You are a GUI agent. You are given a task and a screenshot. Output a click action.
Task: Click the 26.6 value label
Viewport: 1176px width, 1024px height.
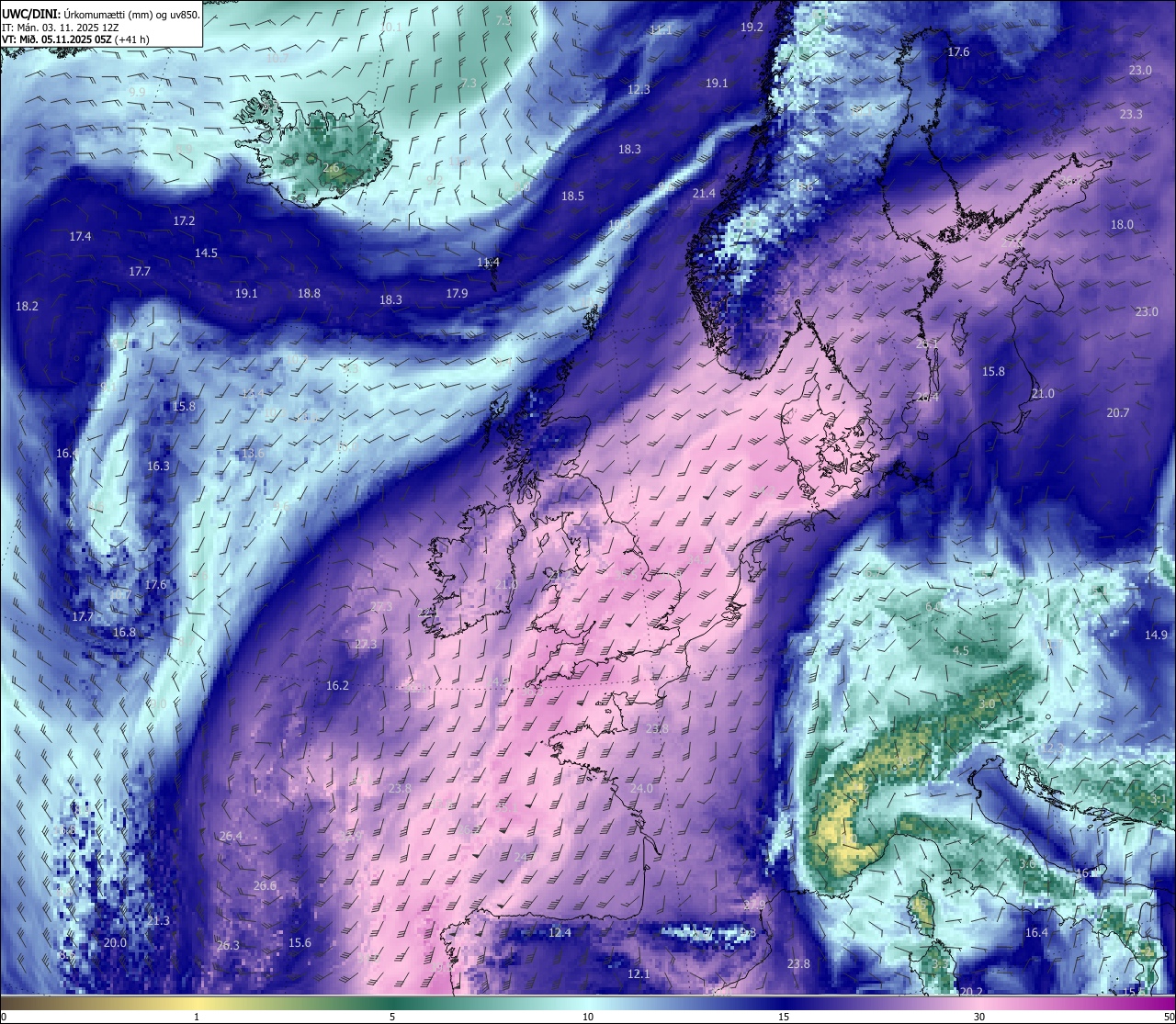click(x=265, y=886)
